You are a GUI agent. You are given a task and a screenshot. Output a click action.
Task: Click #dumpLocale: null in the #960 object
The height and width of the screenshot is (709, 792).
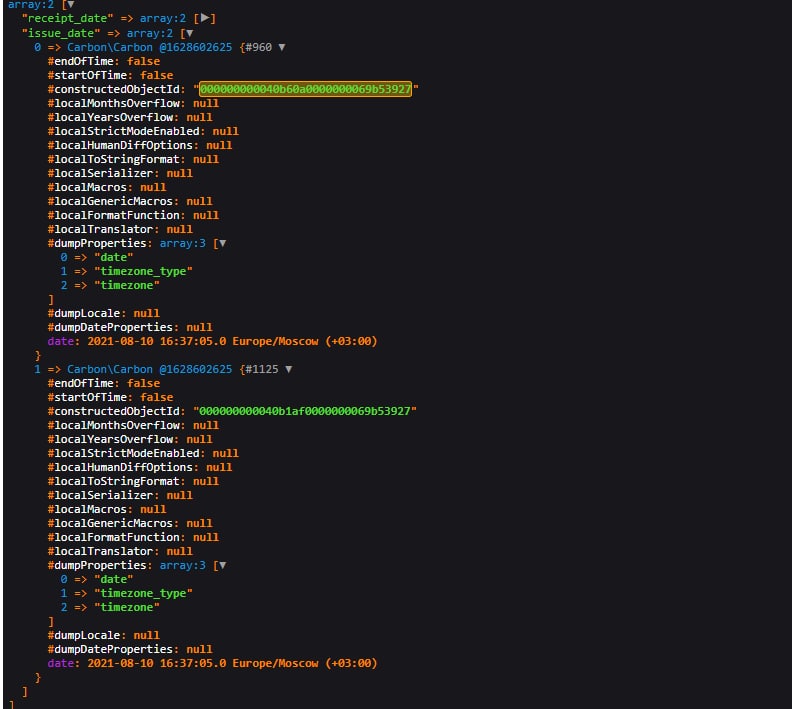[x=104, y=313]
